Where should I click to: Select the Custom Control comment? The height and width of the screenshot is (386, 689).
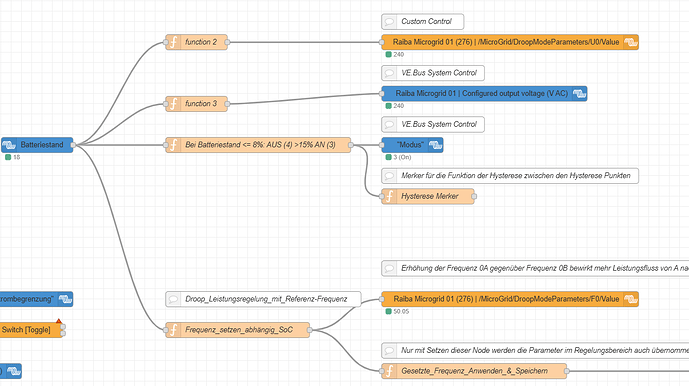(x=423, y=21)
